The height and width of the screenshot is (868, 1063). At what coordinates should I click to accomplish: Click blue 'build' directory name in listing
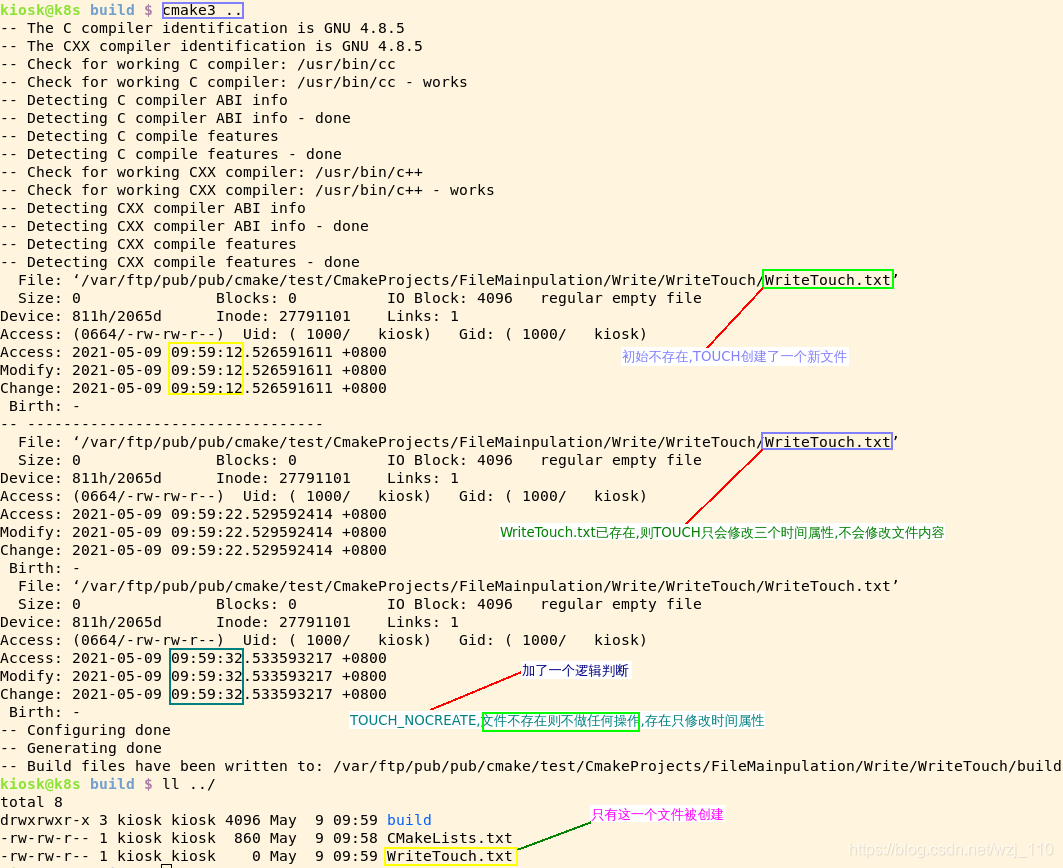409,820
